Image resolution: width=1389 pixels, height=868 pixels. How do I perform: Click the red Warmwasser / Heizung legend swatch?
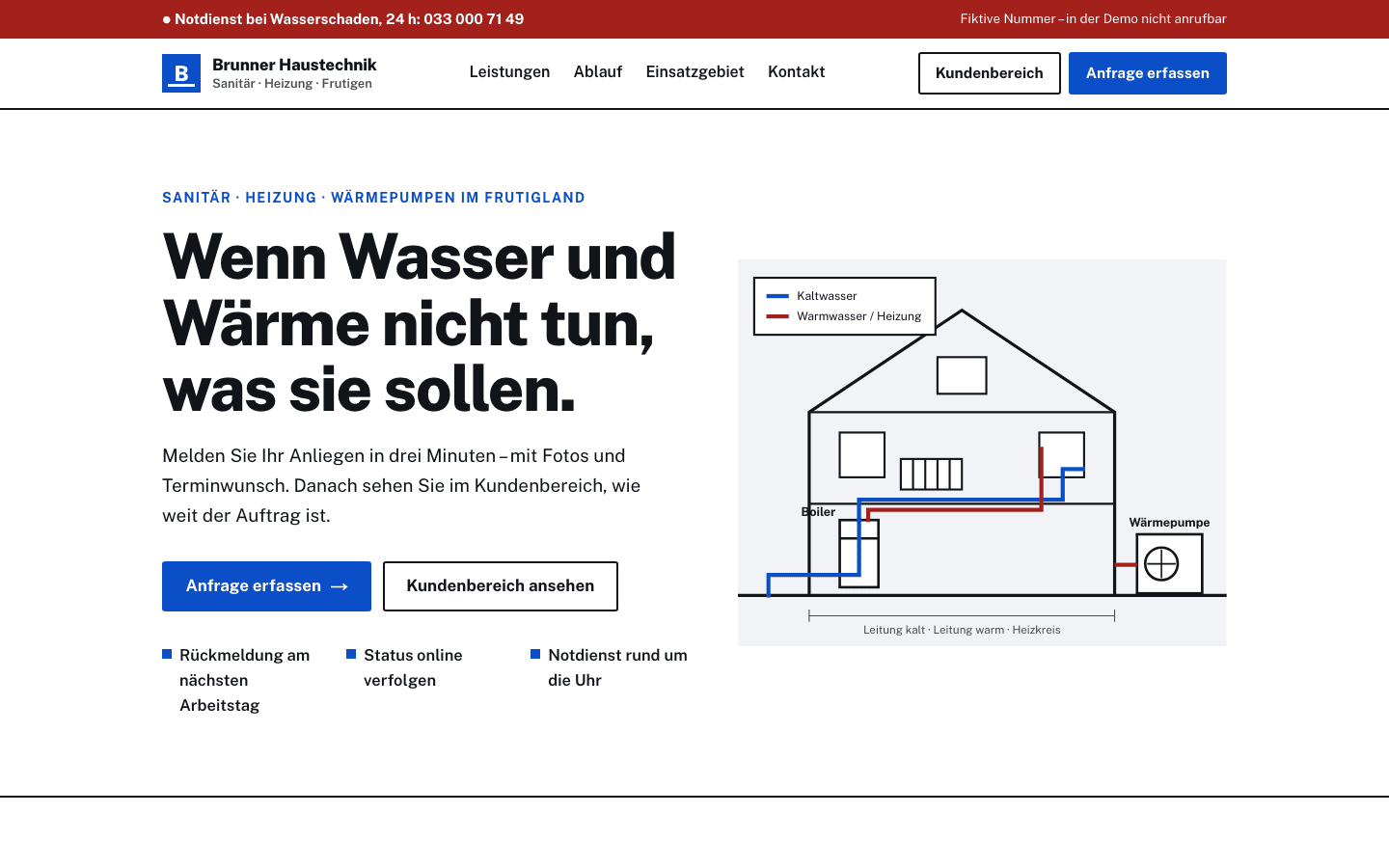click(777, 316)
